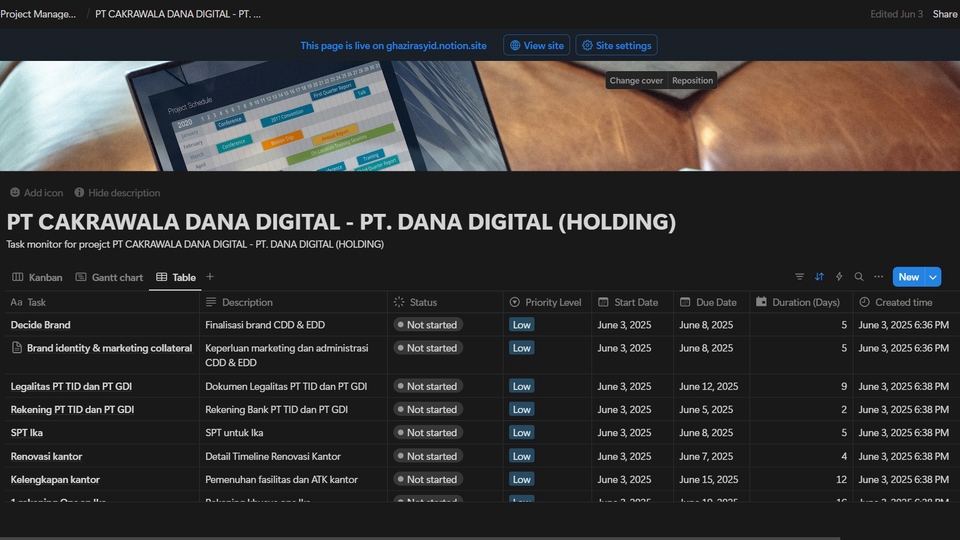Screen dimensions: 960x540
Task: Click the Task monitor description text
Action: pos(195,244)
